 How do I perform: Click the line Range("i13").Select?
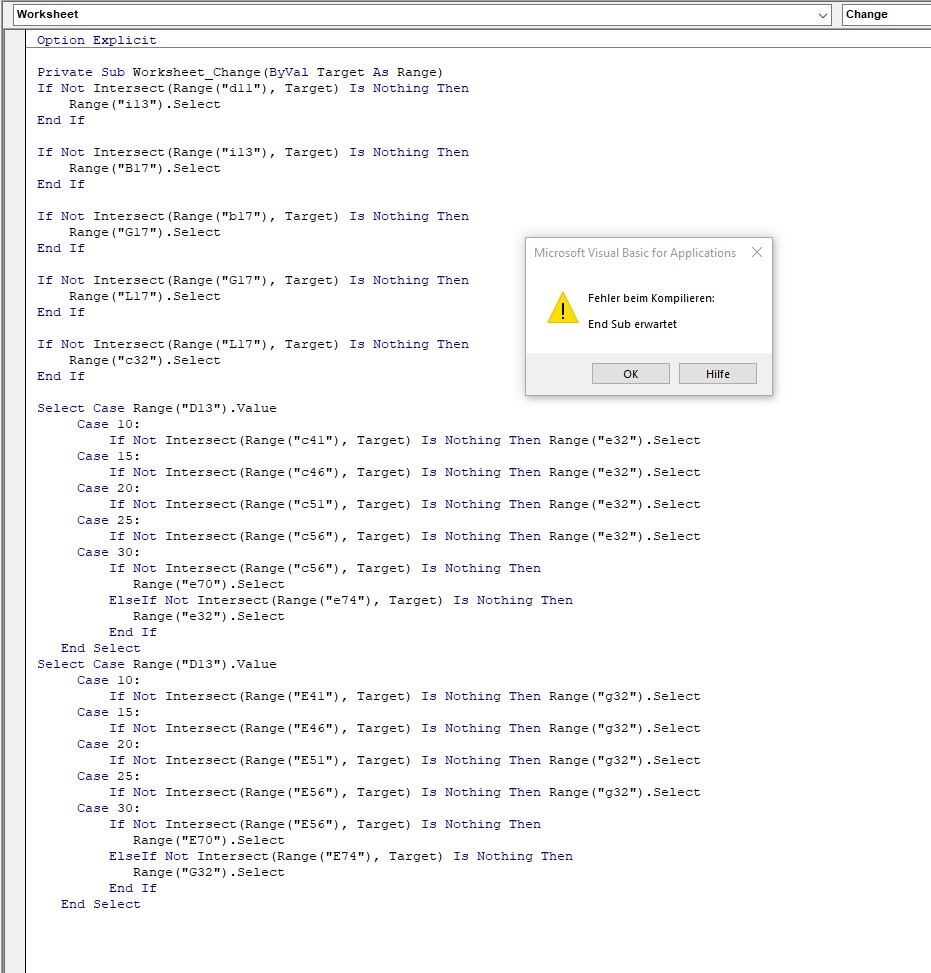pyautogui.click(x=145, y=104)
